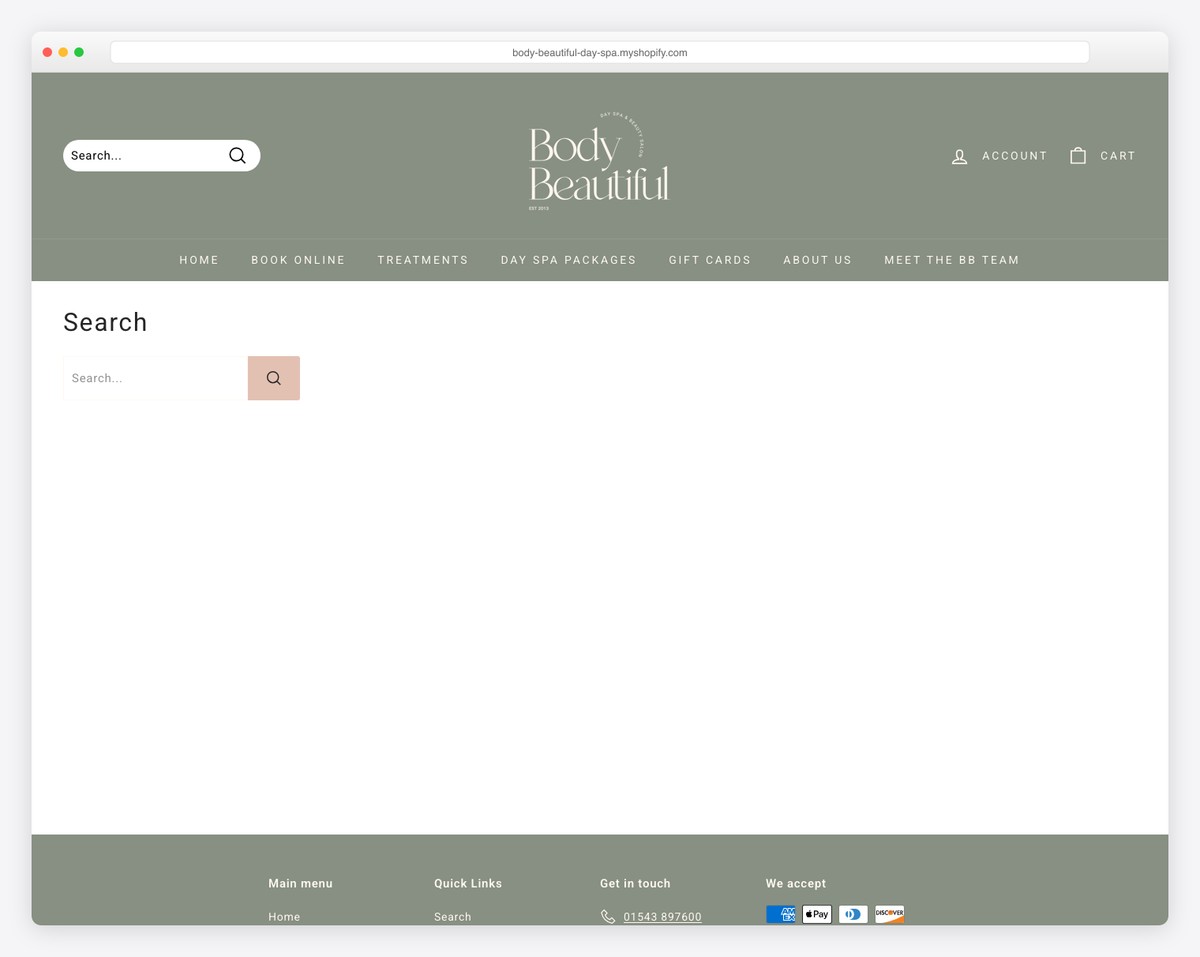This screenshot has width=1200, height=957.
Task: Select DAY SPA PACKAGES in the navigation
Action: click(x=568, y=260)
